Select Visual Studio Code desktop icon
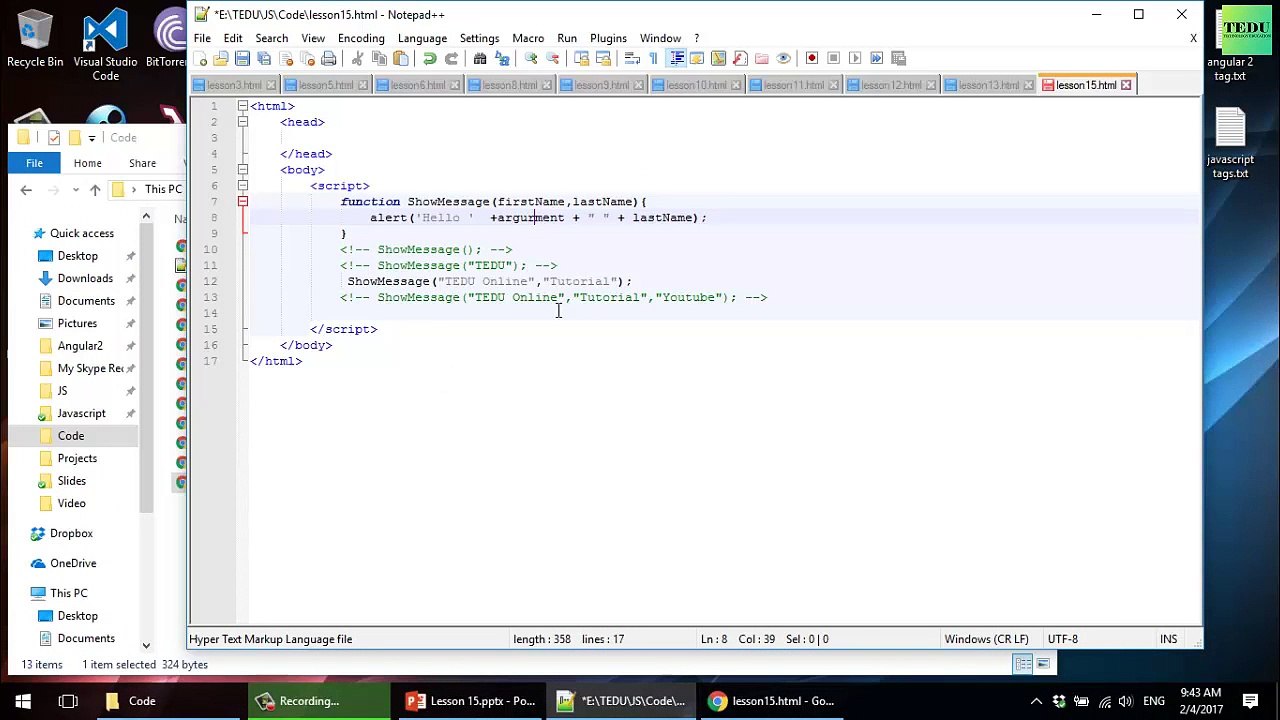1280x720 pixels. [x=105, y=46]
